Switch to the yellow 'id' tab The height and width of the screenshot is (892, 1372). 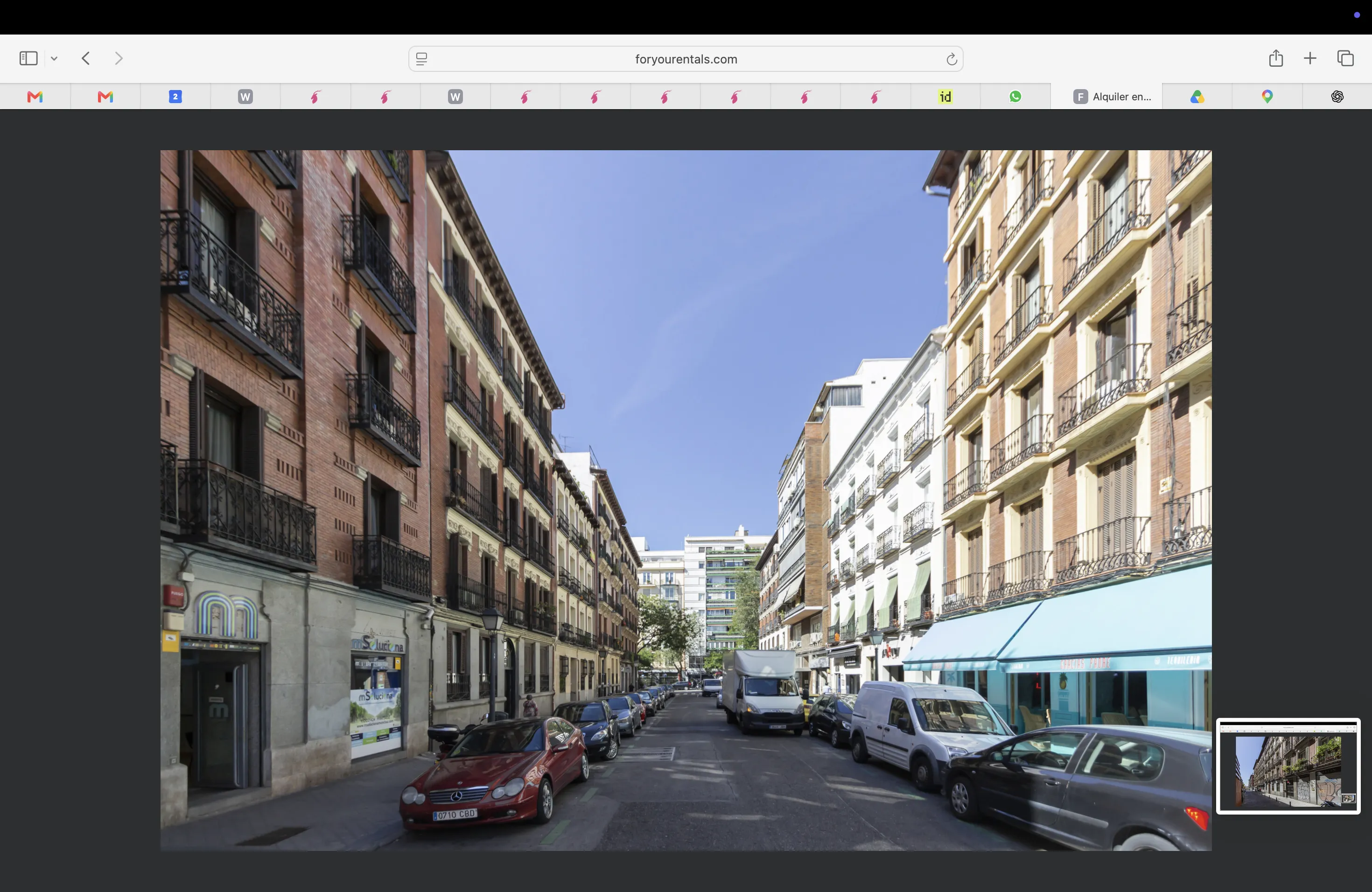point(945,96)
